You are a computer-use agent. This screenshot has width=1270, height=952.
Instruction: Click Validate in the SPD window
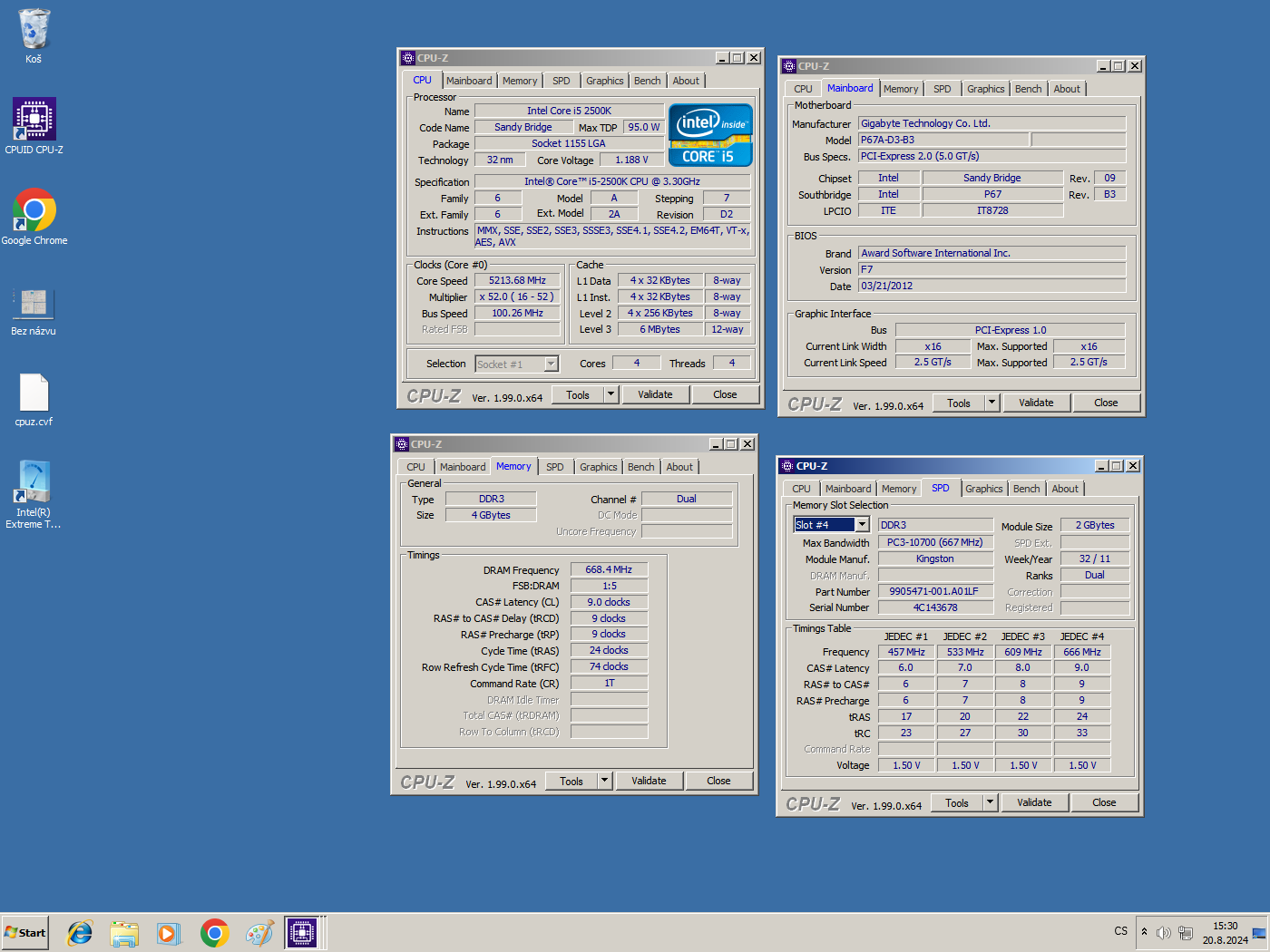coord(1034,802)
